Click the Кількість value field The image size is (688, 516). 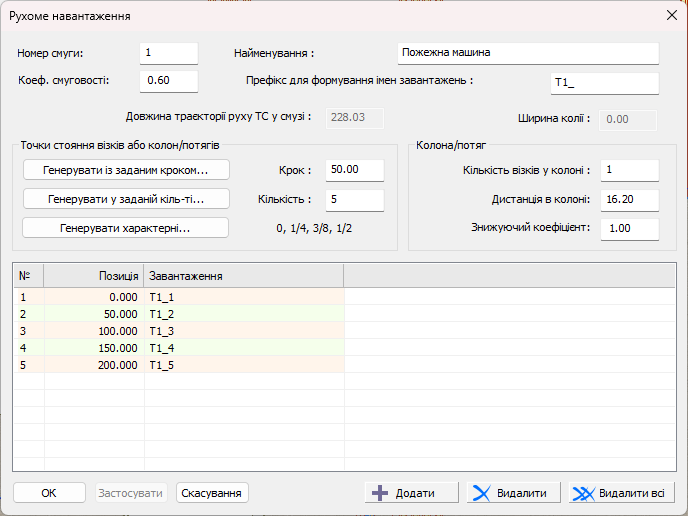(354, 200)
